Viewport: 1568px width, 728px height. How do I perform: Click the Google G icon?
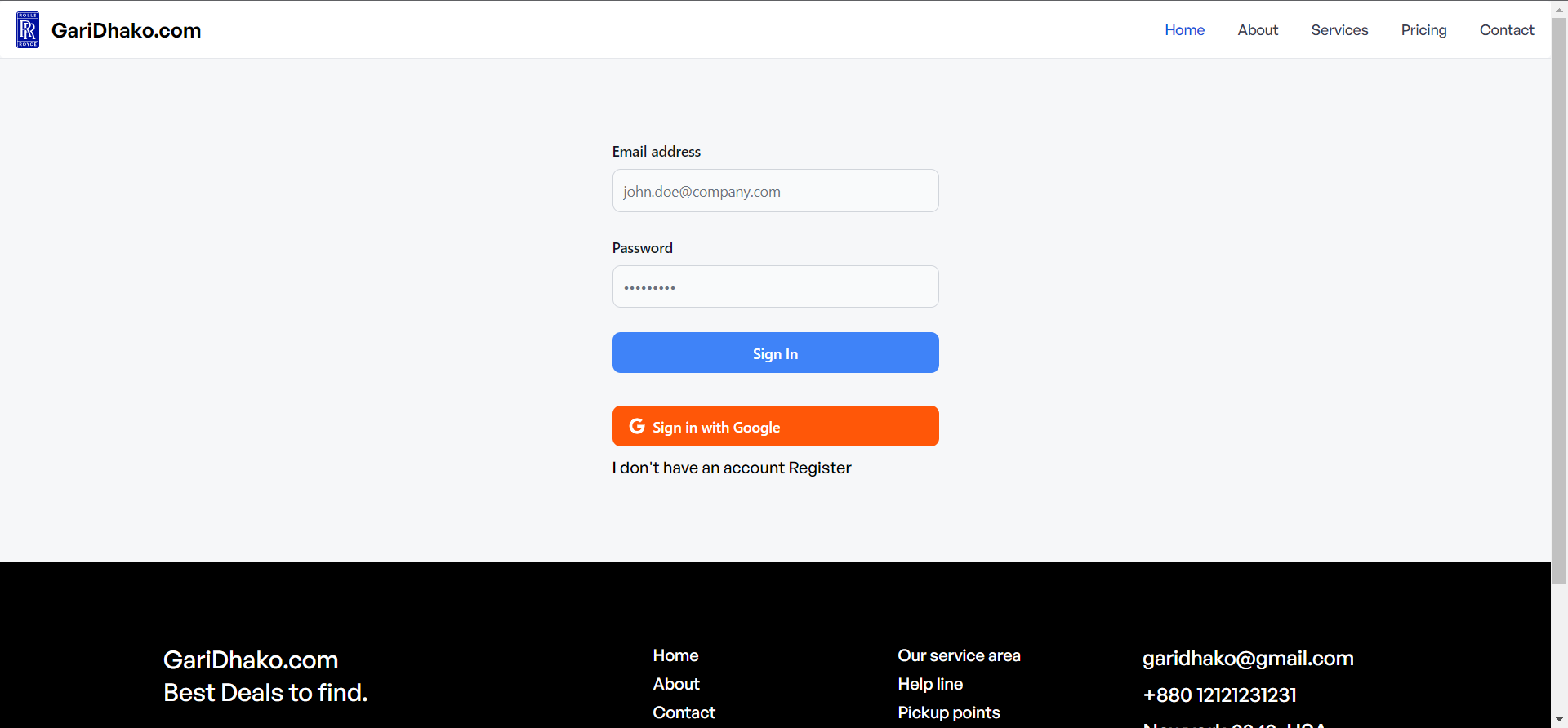[637, 426]
